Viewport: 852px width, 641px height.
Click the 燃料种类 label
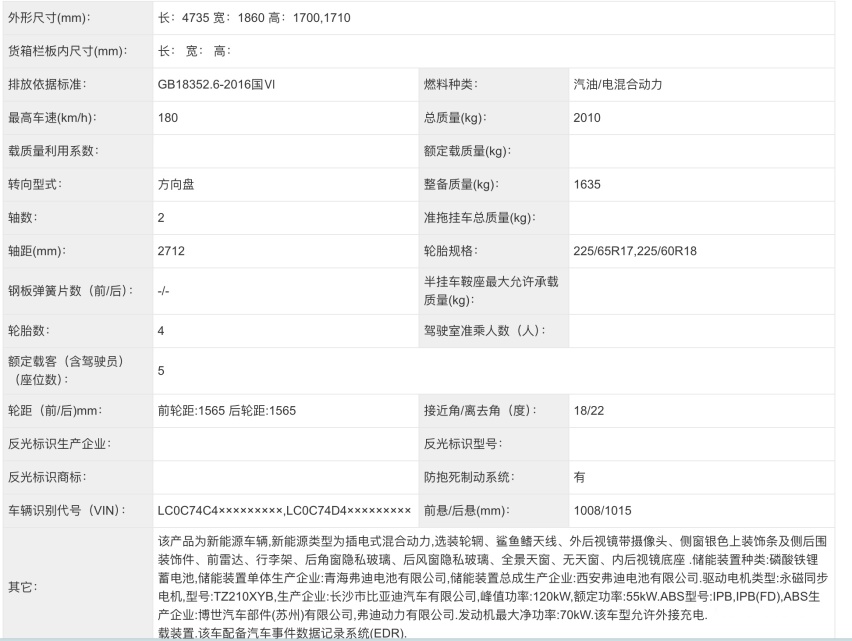click(x=450, y=84)
